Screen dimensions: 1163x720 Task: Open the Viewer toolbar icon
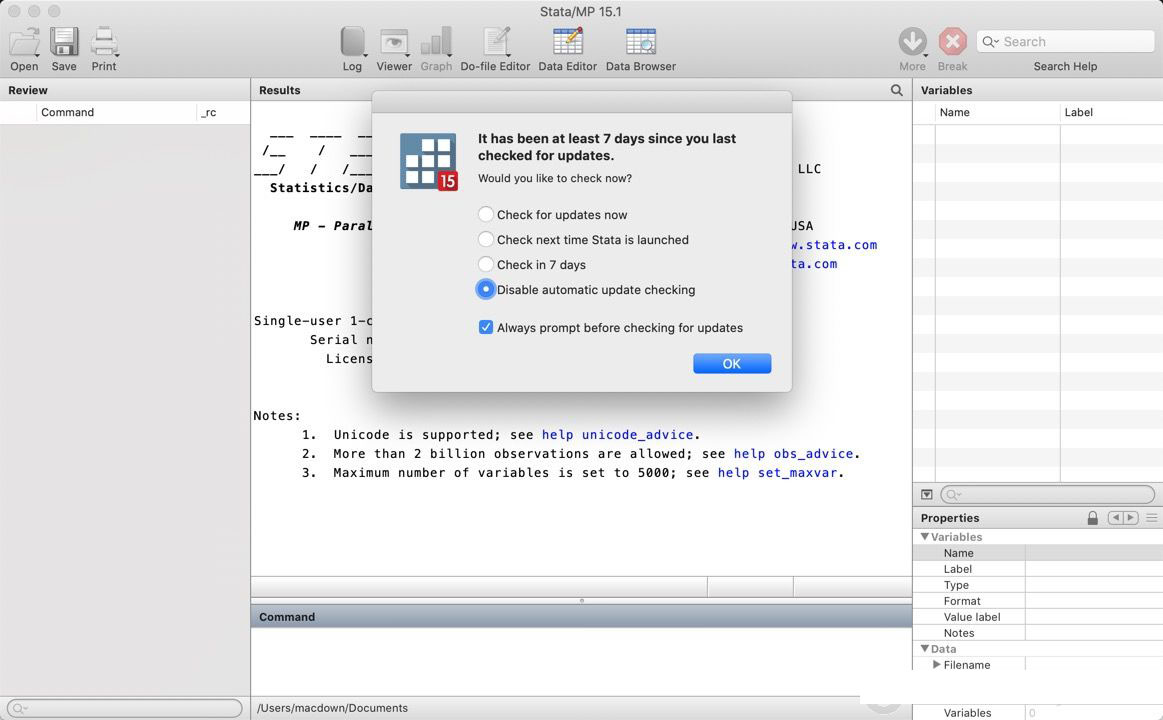click(393, 42)
